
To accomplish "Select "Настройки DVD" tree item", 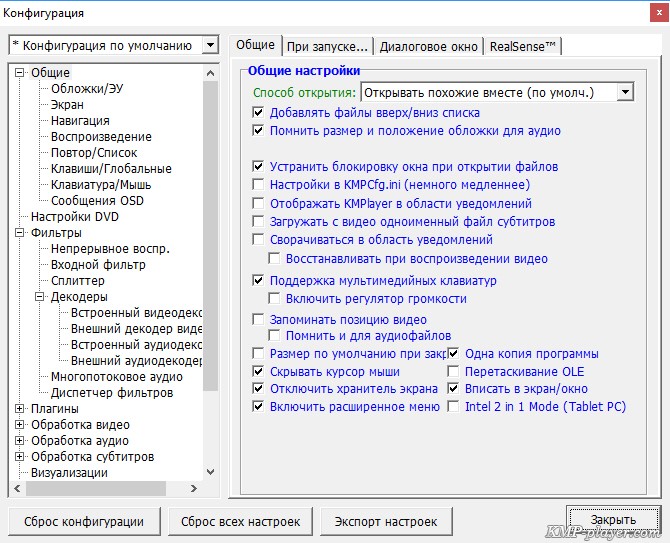I will (x=75, y=217).
